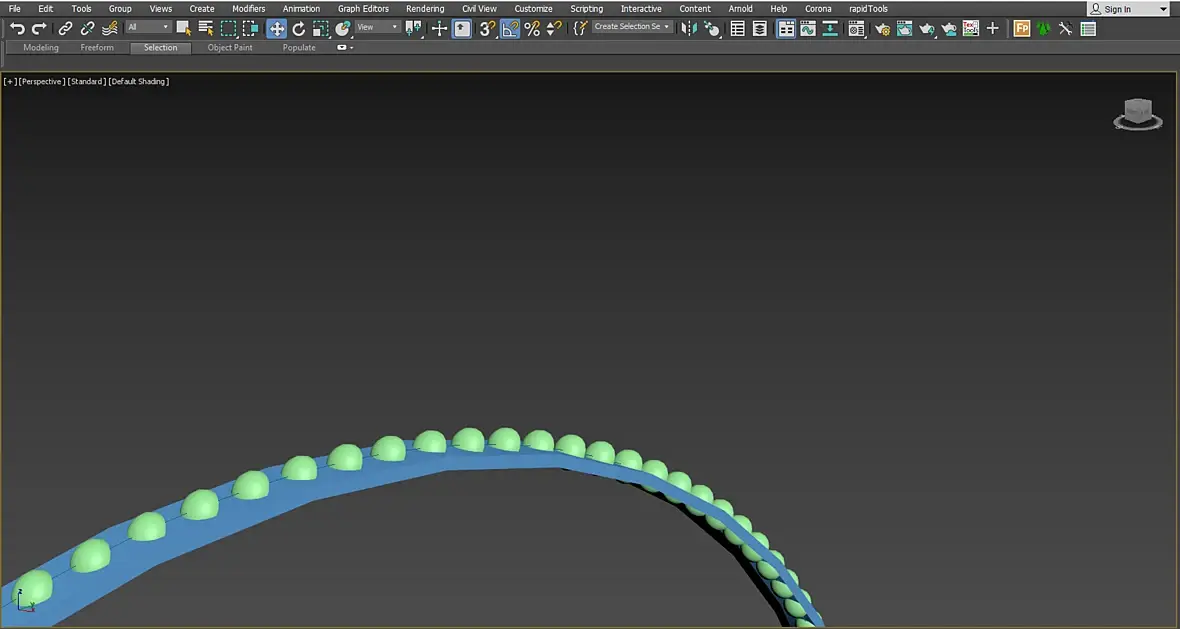
Task: Open the Modifiers menu
Action: [x=248, y=9]
